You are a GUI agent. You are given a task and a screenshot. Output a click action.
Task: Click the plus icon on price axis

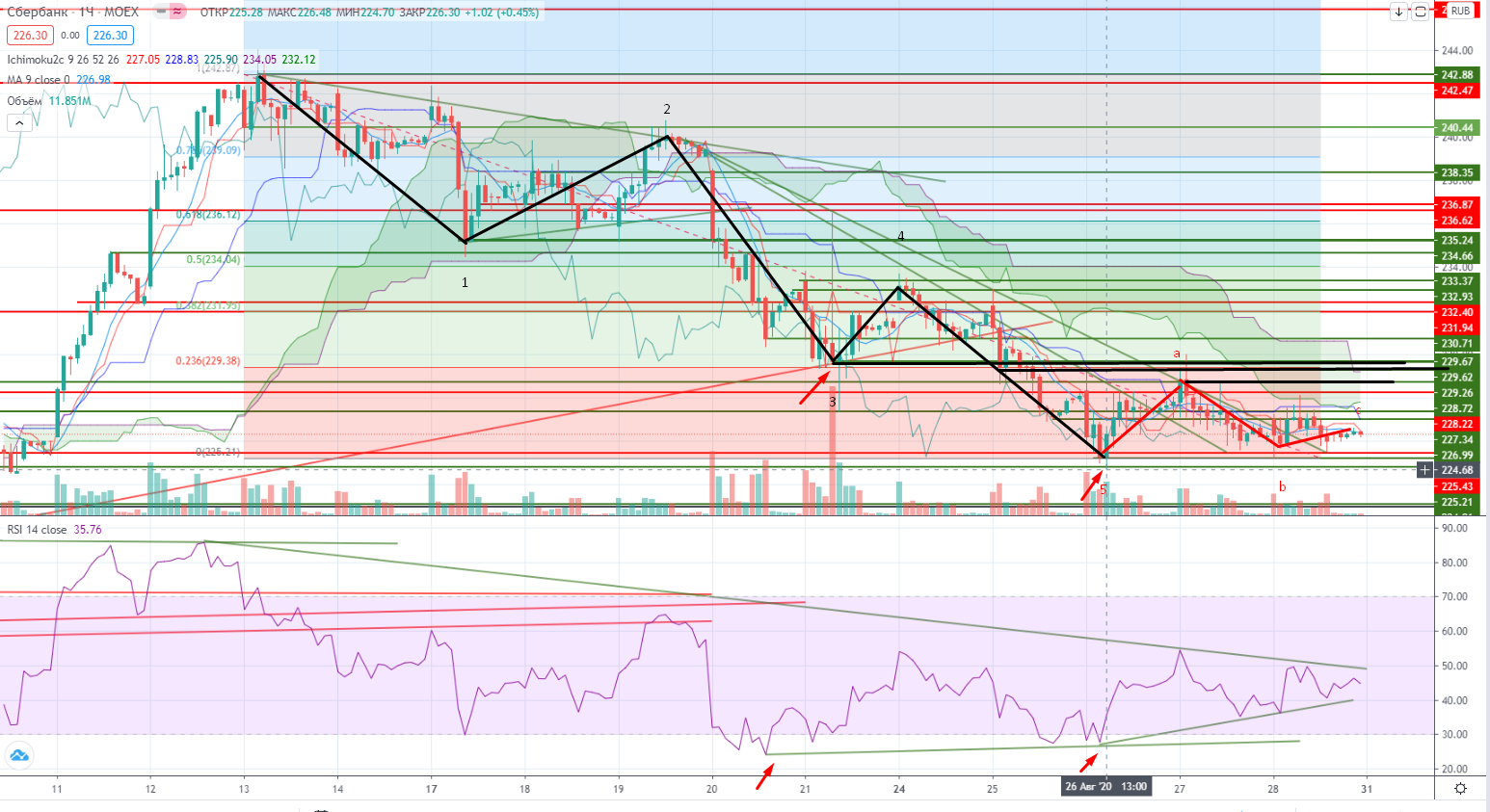(x=1425, y=470)
